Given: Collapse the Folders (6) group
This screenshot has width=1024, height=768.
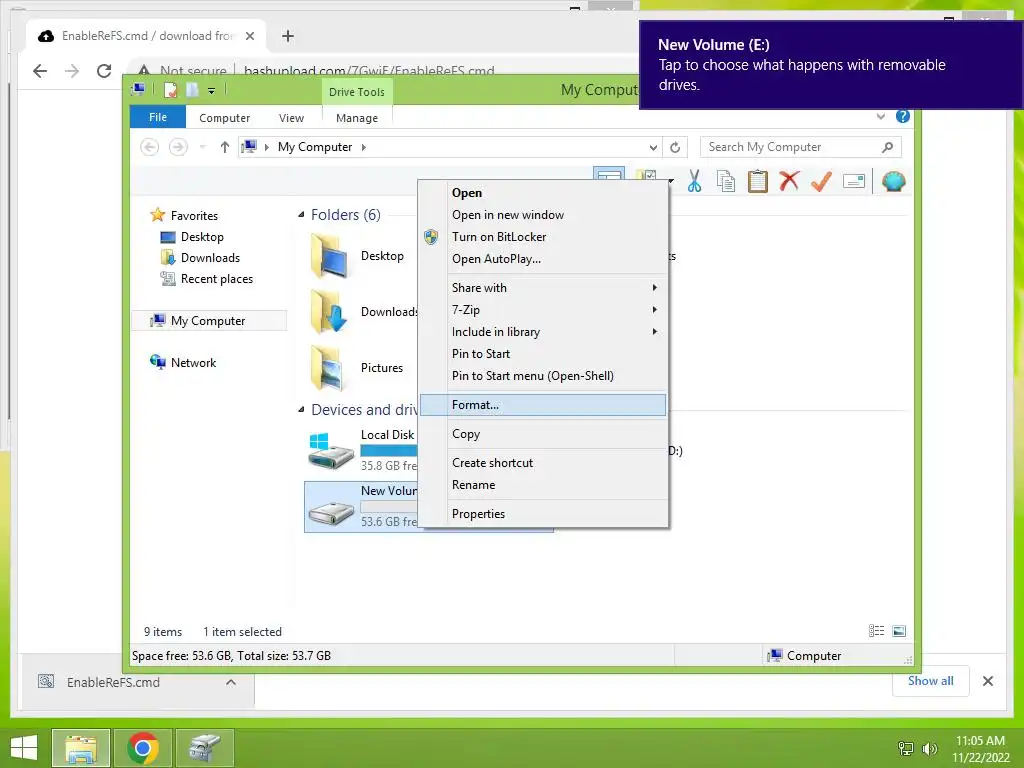Looking at the screenshot, I should [x=301, y=215].
